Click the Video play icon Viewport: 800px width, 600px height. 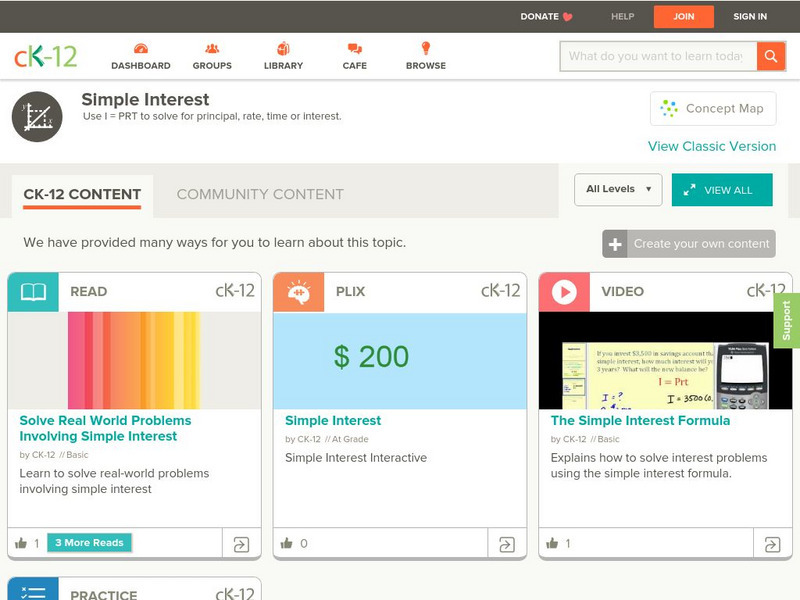(x=564, y=292)
